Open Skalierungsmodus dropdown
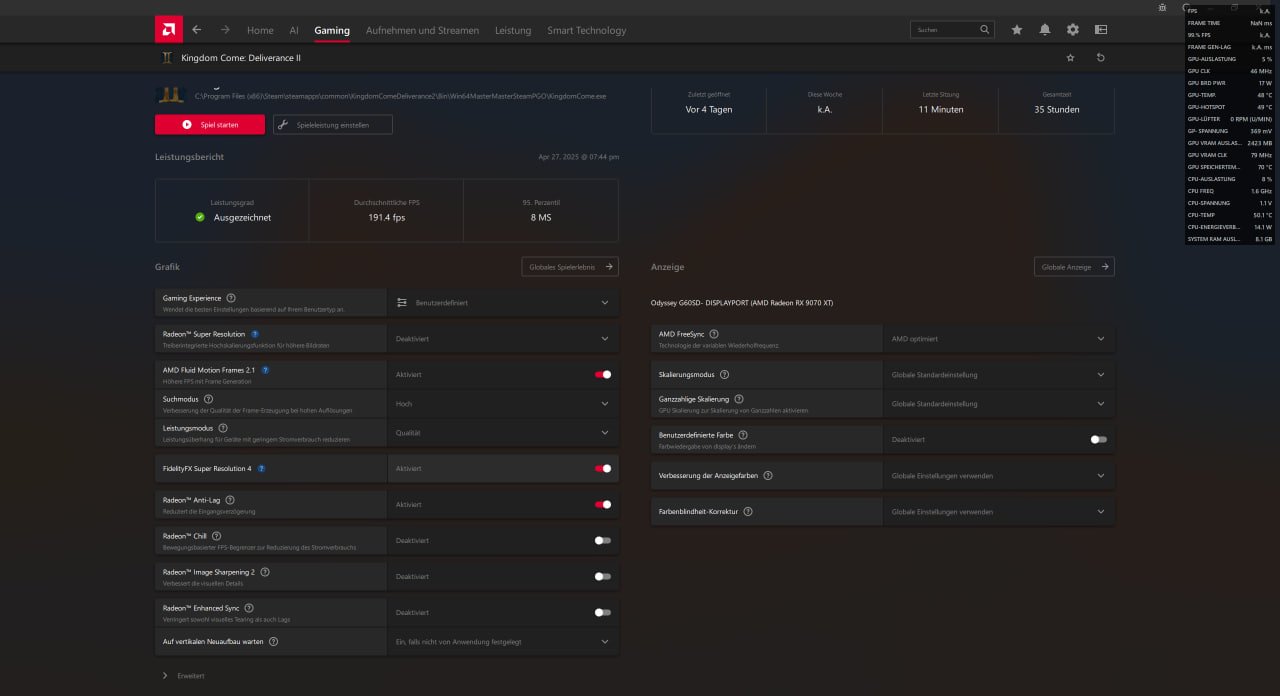The image size is (1280, 696). tap(999, 375)
